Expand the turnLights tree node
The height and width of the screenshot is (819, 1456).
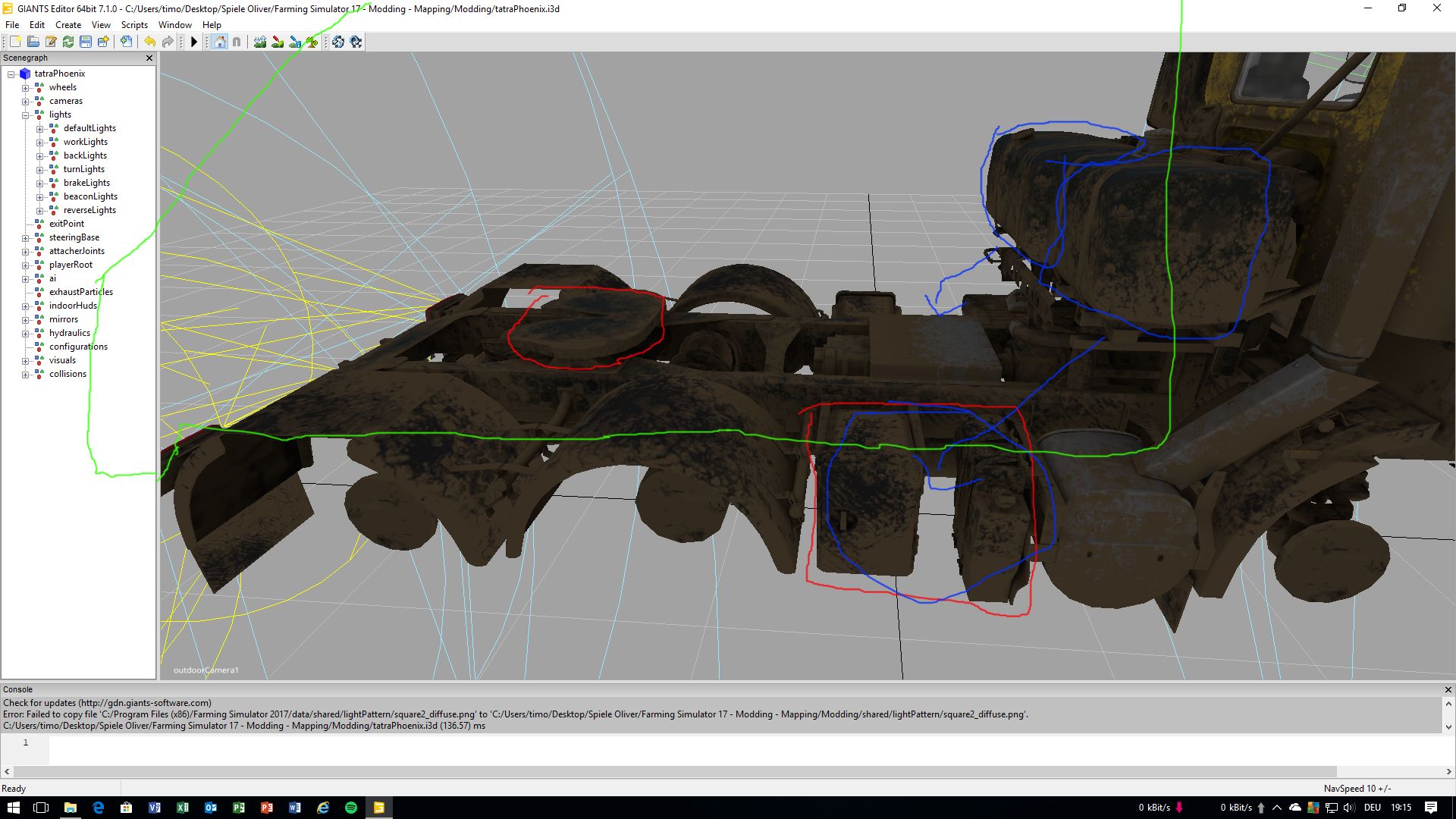tap(39, 170)
